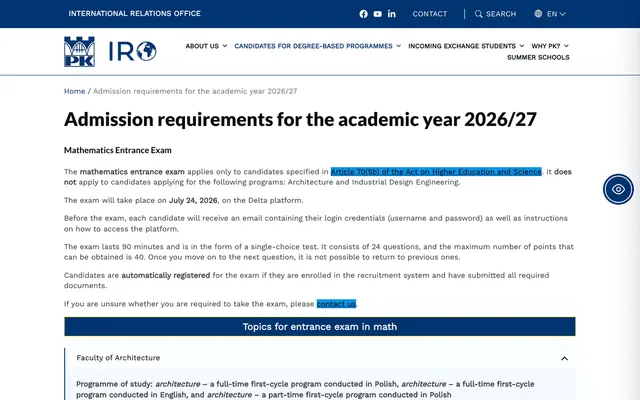Open the Summer Schools menu item
Screen dimensions: 640x400
point(538,58)
